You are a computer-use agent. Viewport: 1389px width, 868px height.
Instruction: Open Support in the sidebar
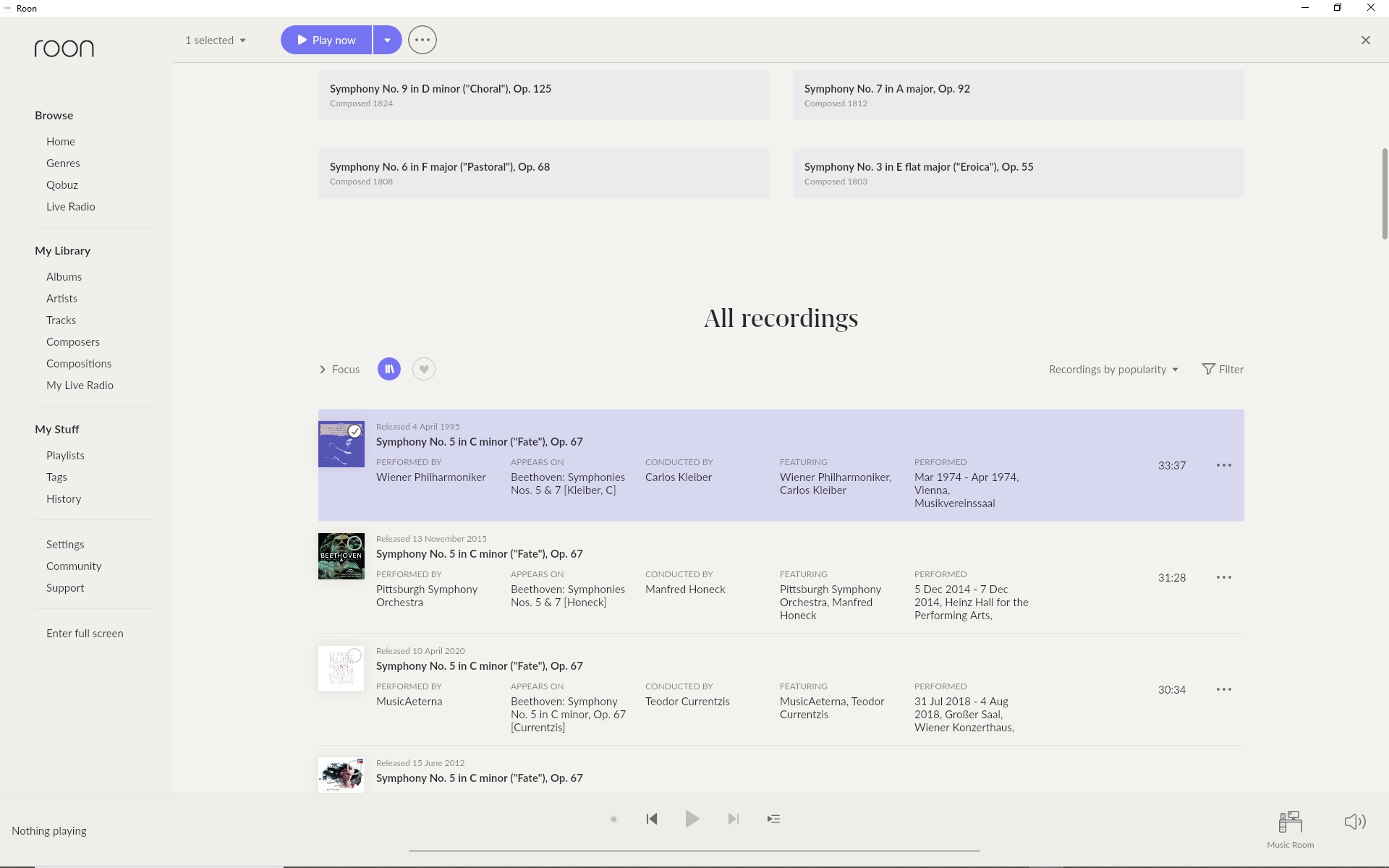point(65,588)
